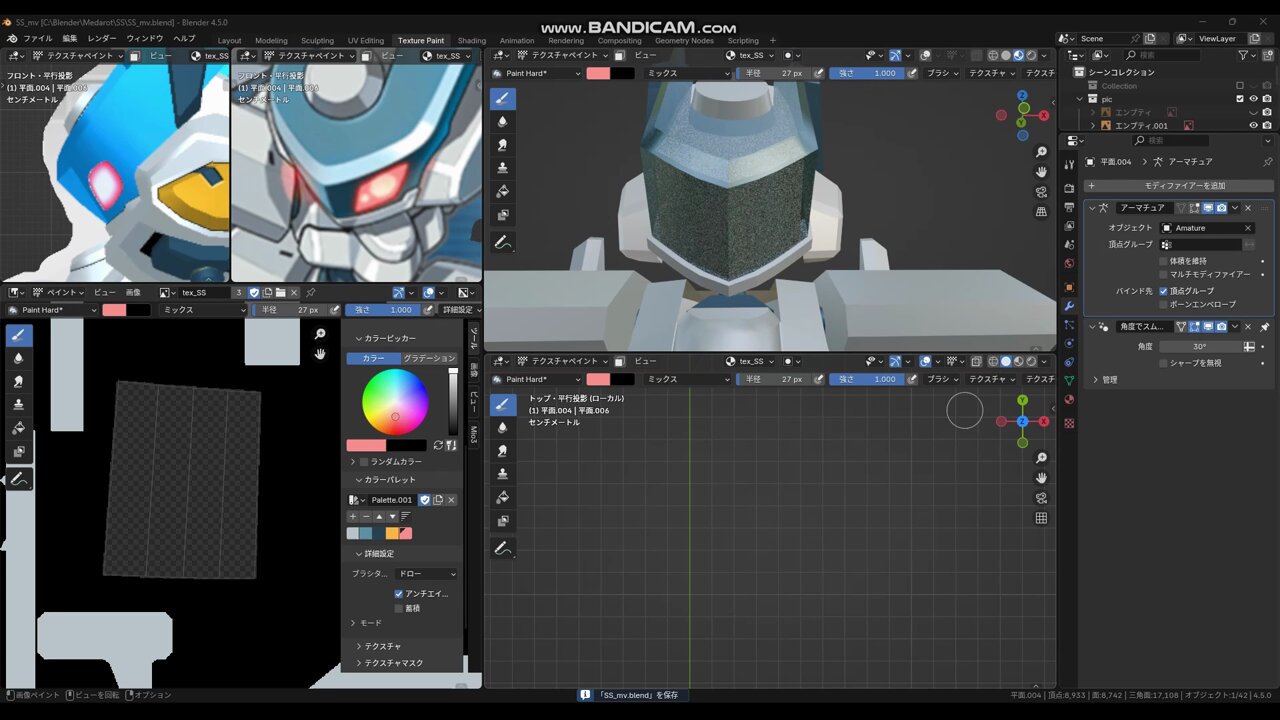Select the グラデーション color mode button
The width and height of the screenshot is (1280, 720).
(429, 358)
